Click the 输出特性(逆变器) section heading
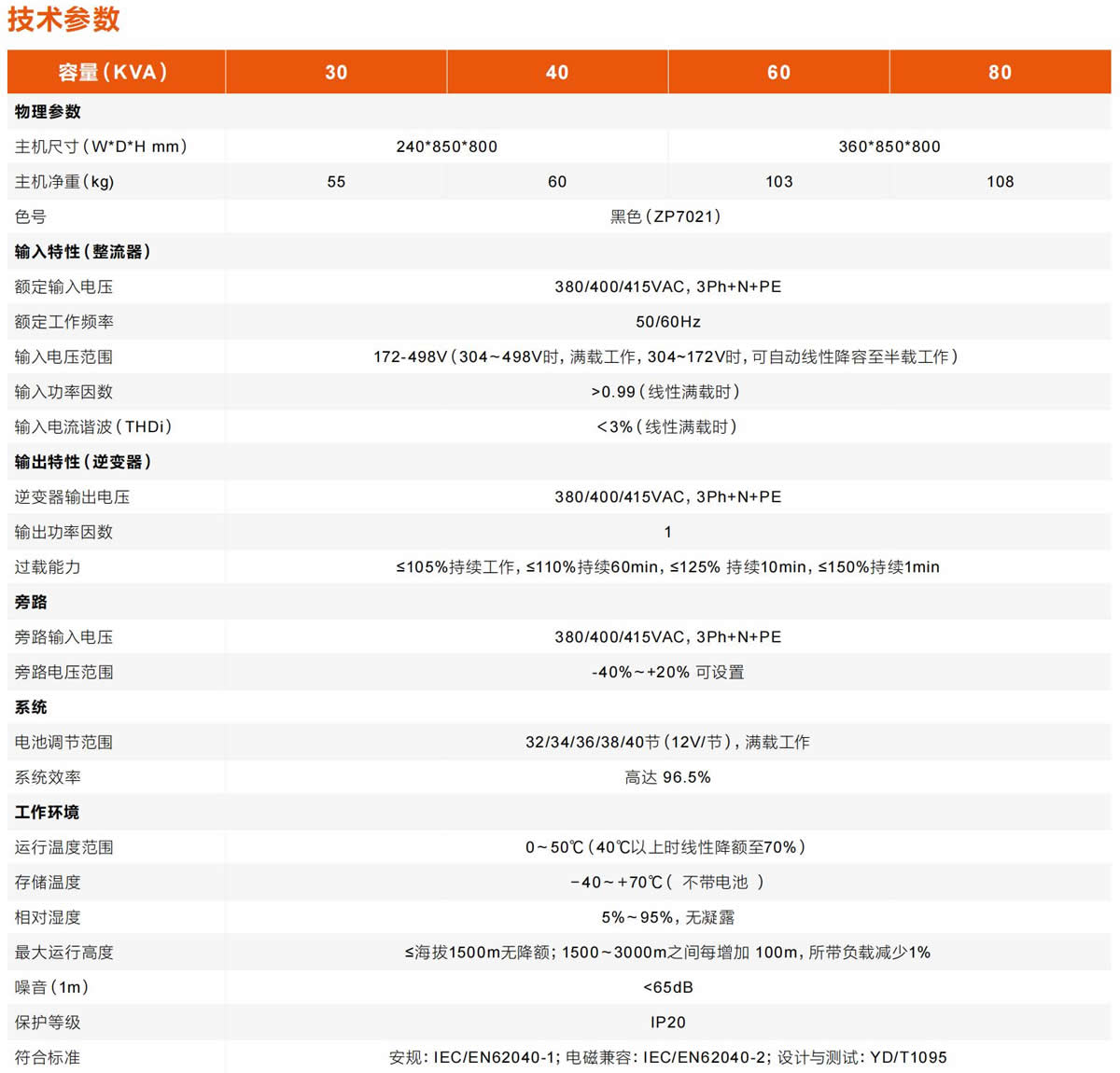Viewport: 1120px width, 1073px height. coord(82,462)
